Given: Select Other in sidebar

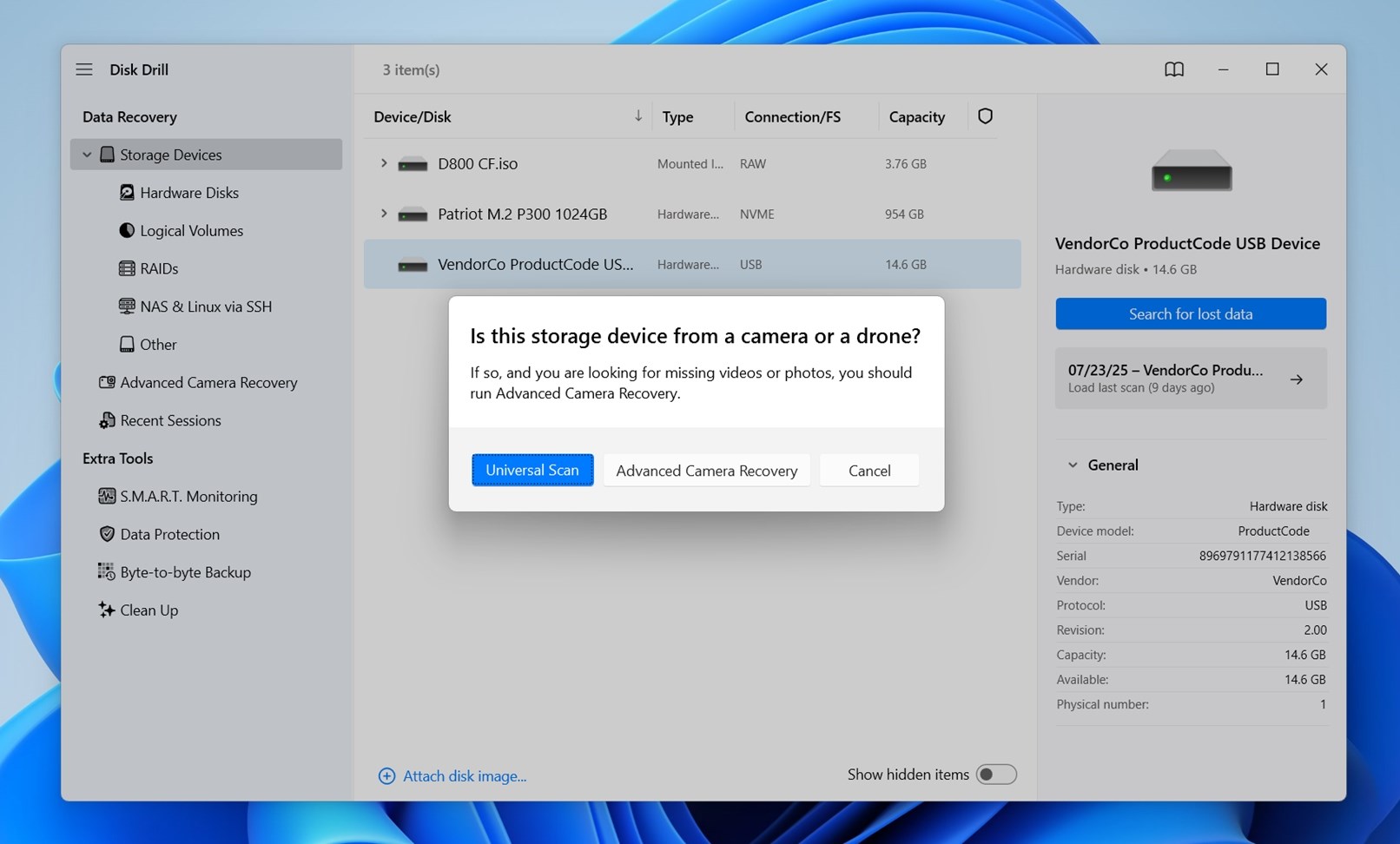Looking at the screenshot, I should click(x=158, y=345).
